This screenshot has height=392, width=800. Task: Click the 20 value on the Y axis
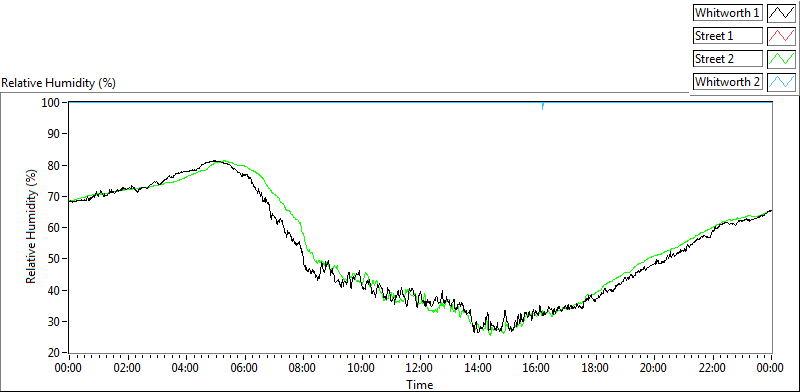pyautogui.click(x=55, y=353)
